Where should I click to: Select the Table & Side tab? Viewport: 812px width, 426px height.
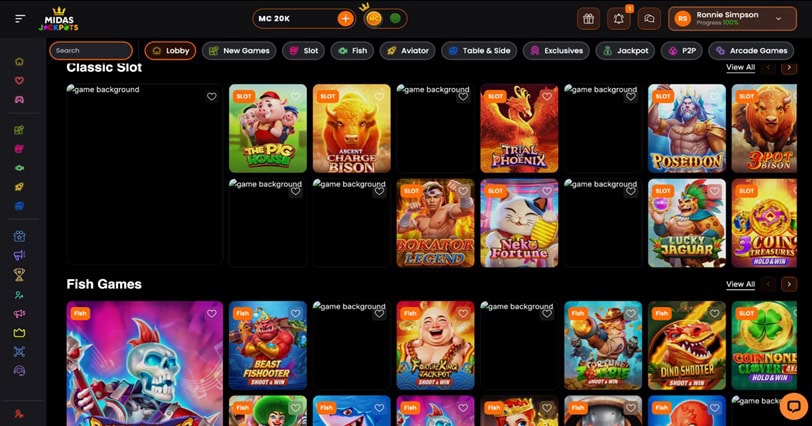coord(479,51)
